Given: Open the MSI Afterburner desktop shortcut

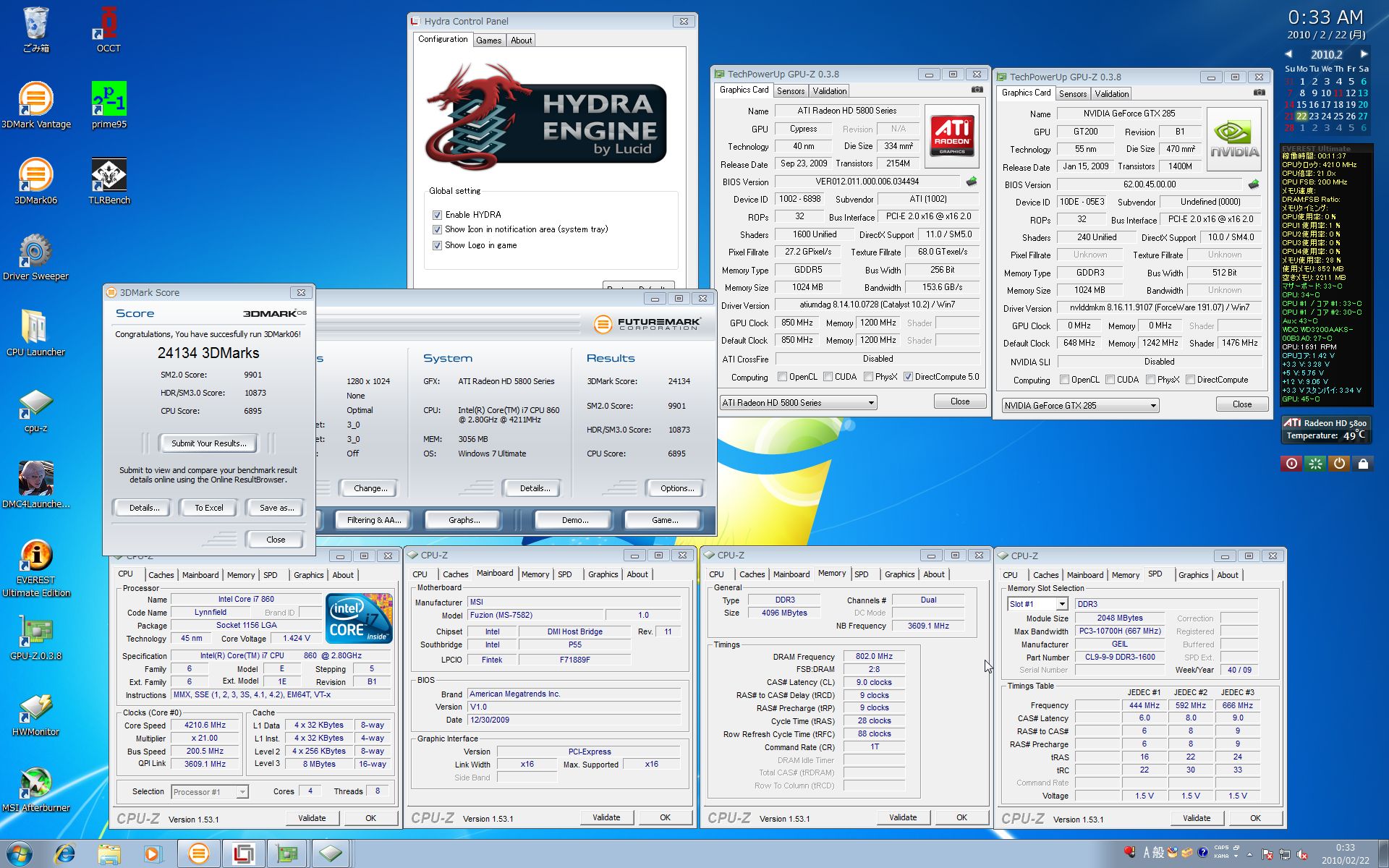Looking at the screenshot, I should click(35, 788).
